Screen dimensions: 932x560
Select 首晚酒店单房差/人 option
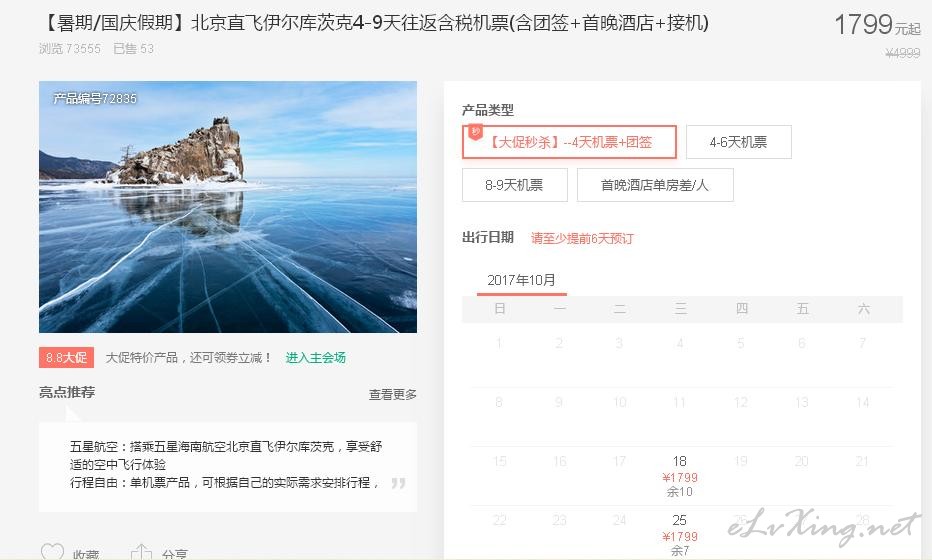coord(654,185)
